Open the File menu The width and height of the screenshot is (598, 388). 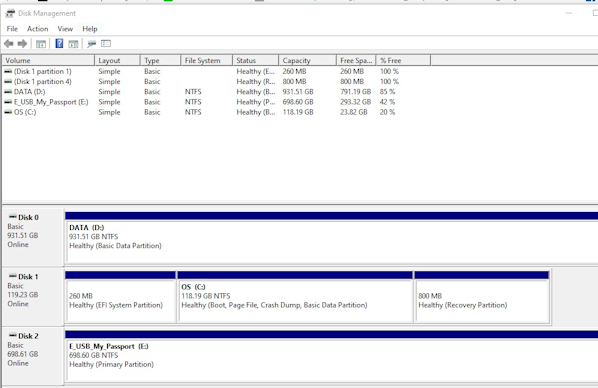pos(12,29)
